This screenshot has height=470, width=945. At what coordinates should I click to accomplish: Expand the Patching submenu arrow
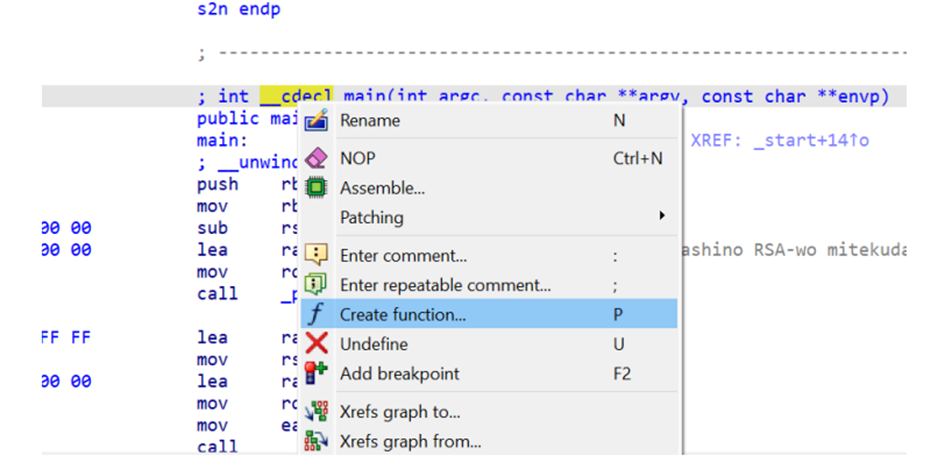[x=662, y=216]
